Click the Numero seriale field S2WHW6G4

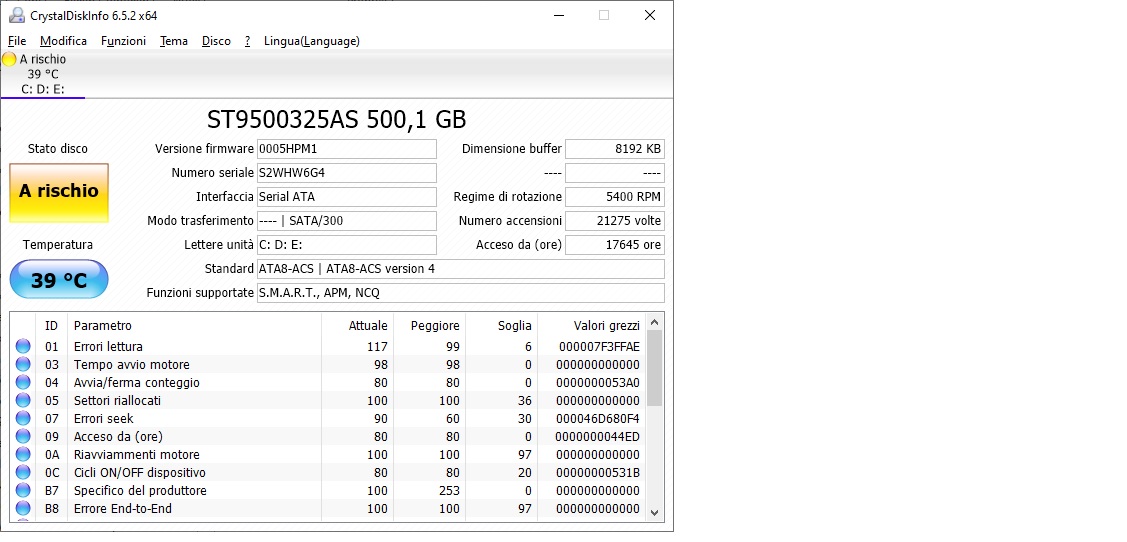tap(346, 173)
